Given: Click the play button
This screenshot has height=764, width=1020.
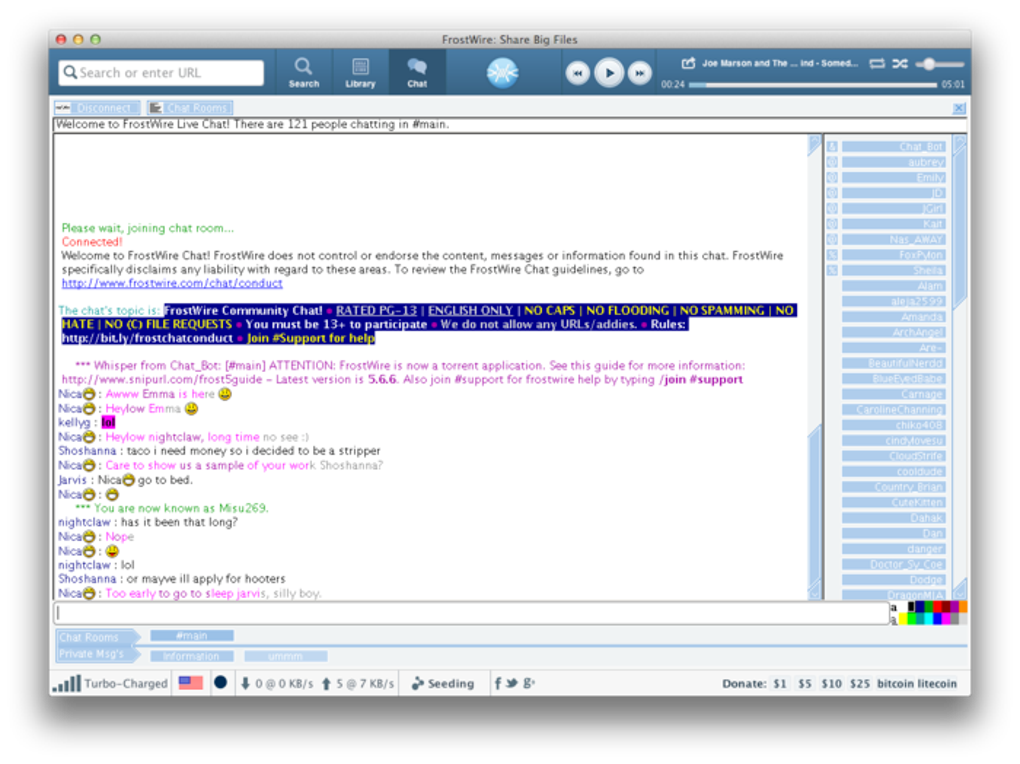Looking at the screenshot, I should point(609,73).
